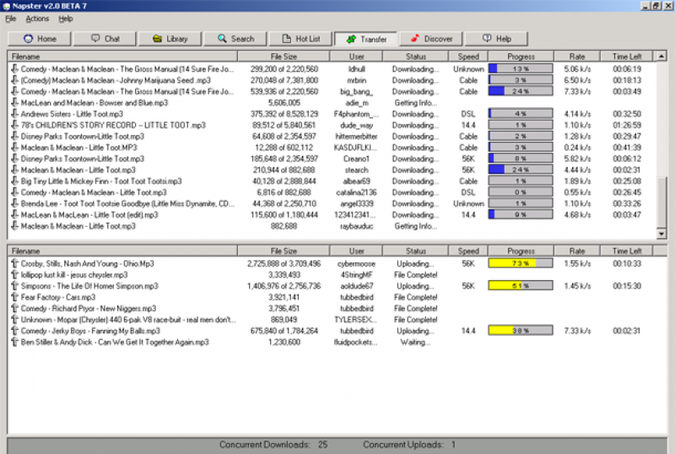Viewport: 675px width, 454px height.
Task: Open the Discover section
Action: [x=416, y=39]
